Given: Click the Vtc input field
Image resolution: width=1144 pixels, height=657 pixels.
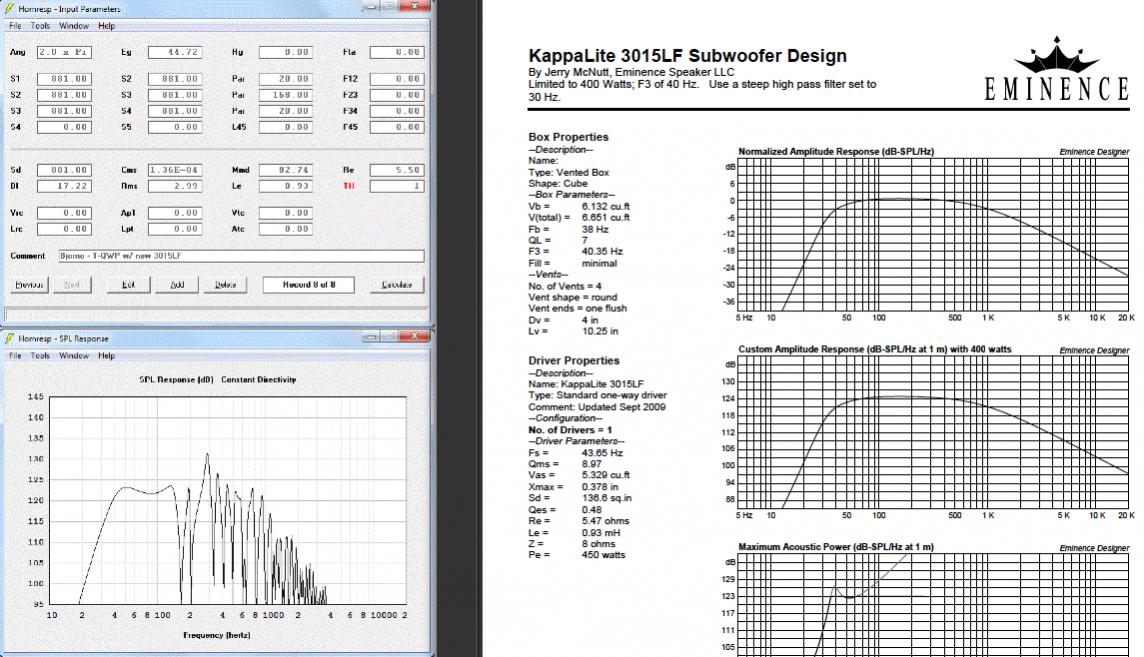Looking at the screenshot, I should click(286, 213).
